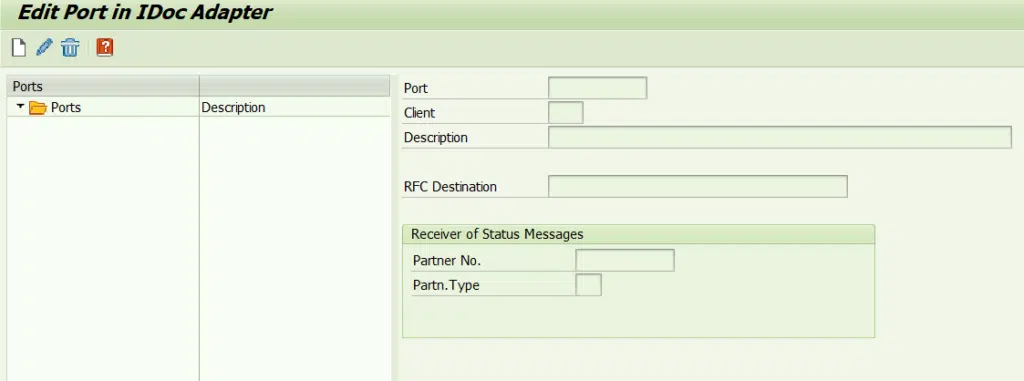This screenshot has width=1024, height=381.
Task: Click into the Port input field
Action: pos(598,88)
